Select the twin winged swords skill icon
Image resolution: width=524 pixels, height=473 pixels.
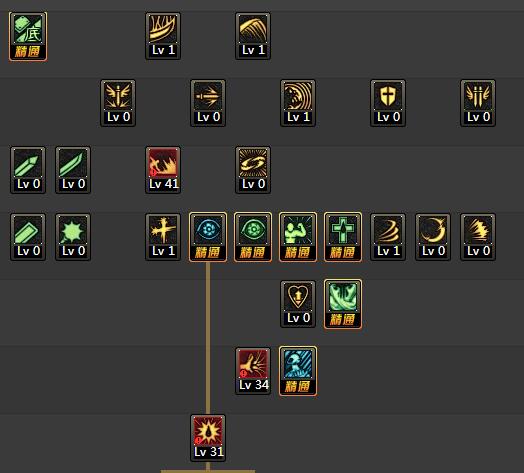tap(478, 103)
